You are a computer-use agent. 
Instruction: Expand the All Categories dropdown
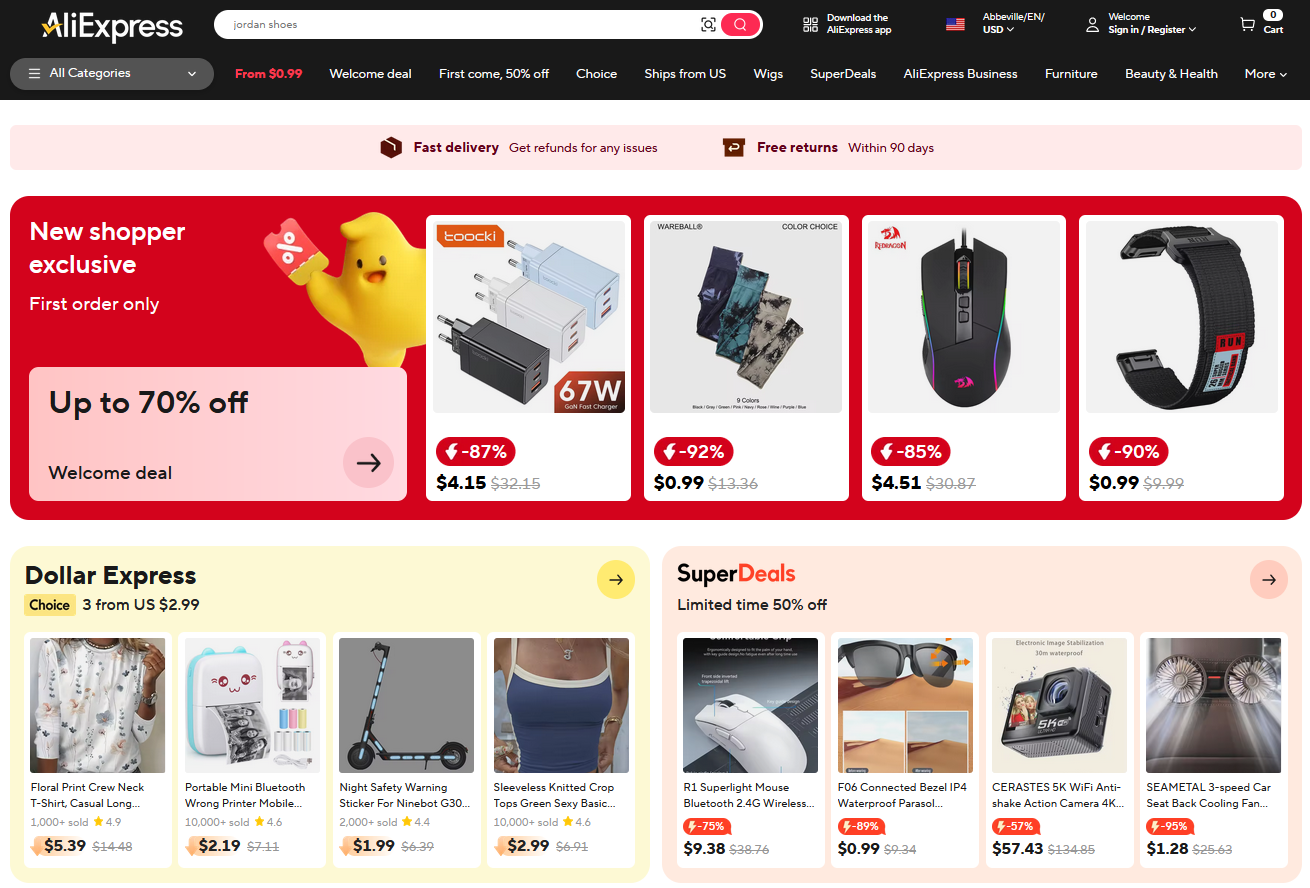tap(112, 74)
